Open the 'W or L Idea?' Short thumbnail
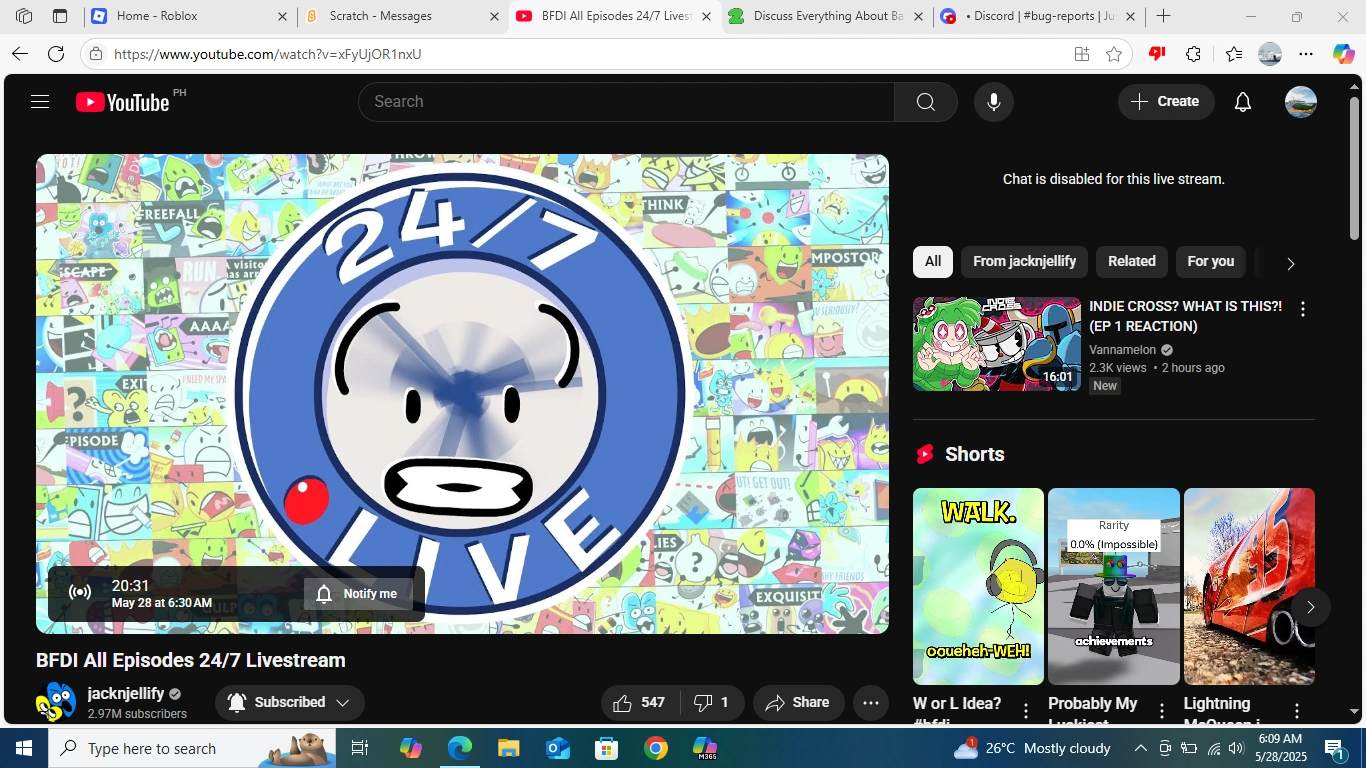The height and width of the screenshot is (768, 1366). [977, 586]
